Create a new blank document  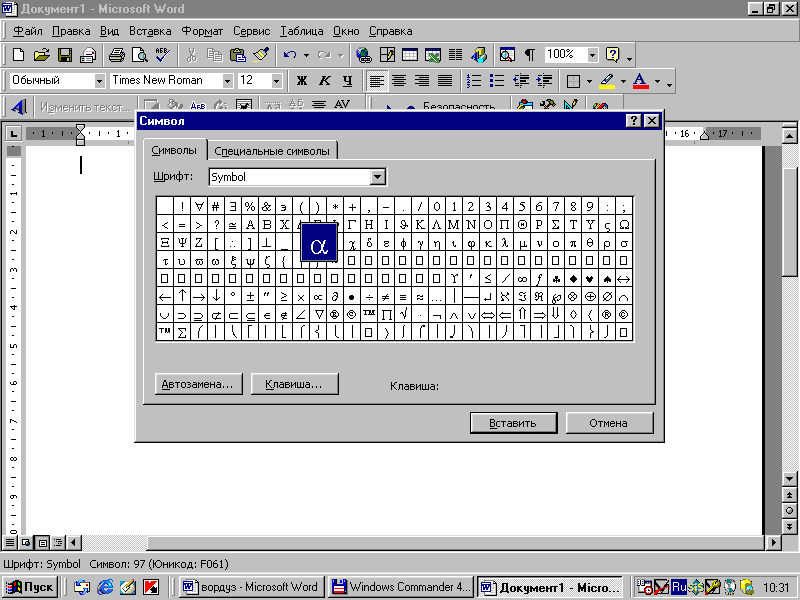(18, 55)
